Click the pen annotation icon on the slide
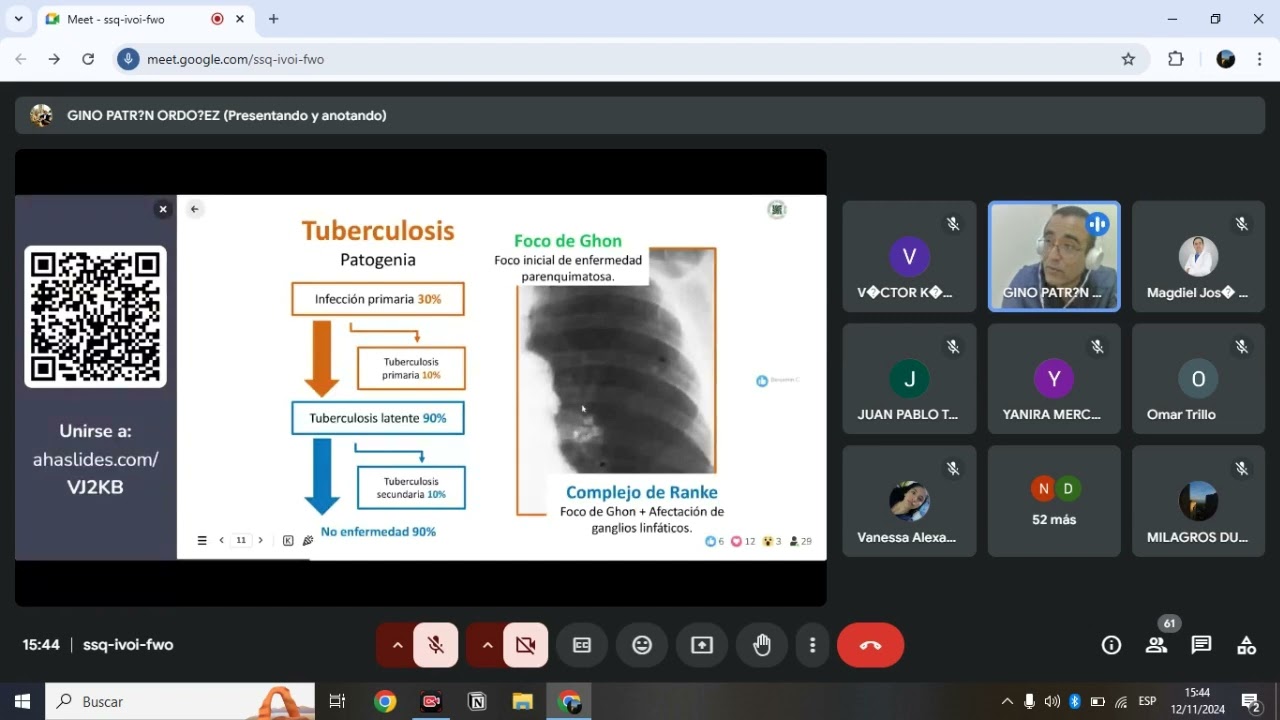1280x720 pixels. click(308, 540)
